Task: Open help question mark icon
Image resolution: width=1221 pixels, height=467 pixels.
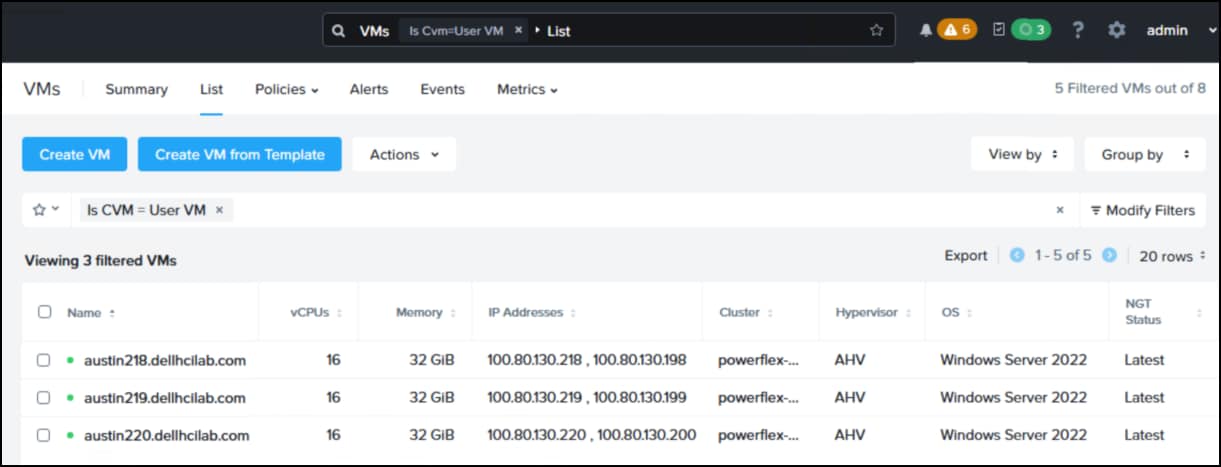Action: [1078, 30]
